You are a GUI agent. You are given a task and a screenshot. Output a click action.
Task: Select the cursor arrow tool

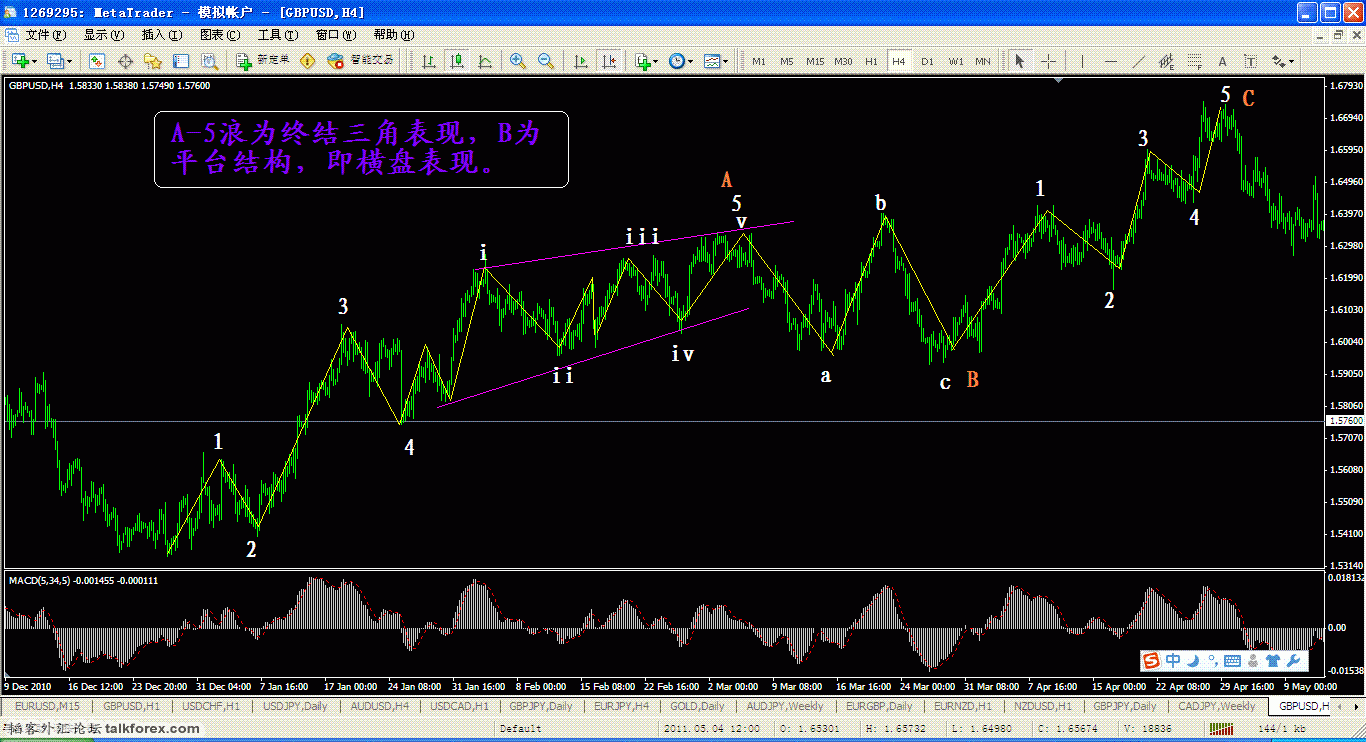(x=1020, y=61)
